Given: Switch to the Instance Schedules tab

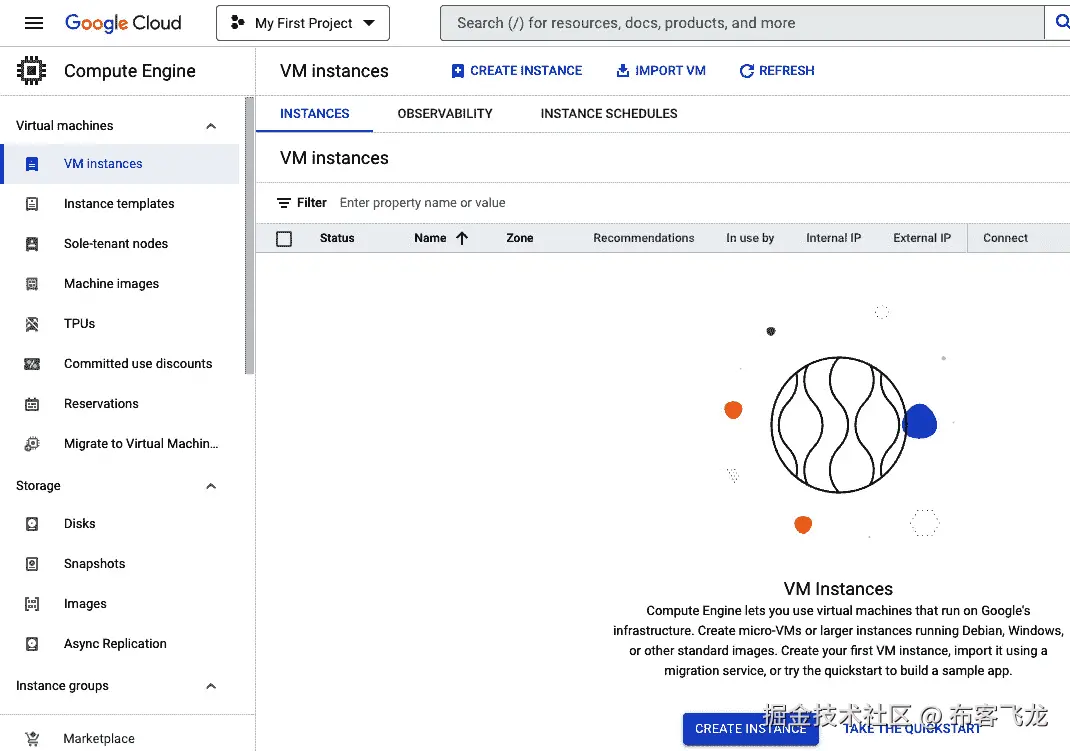Looking at the screenshot, I should tap(609, 114).
